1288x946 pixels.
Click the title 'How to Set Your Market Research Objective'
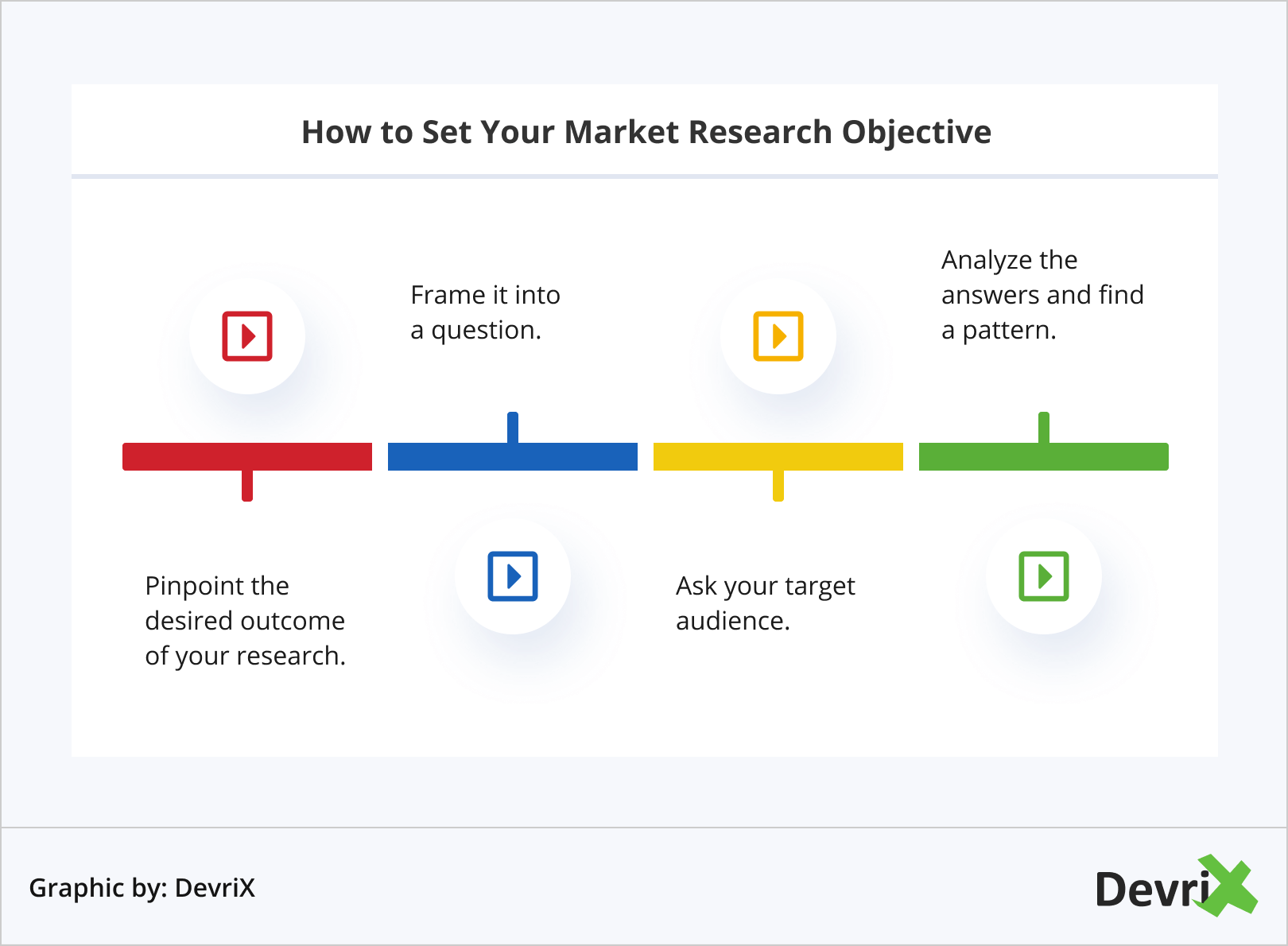point(646,132)
